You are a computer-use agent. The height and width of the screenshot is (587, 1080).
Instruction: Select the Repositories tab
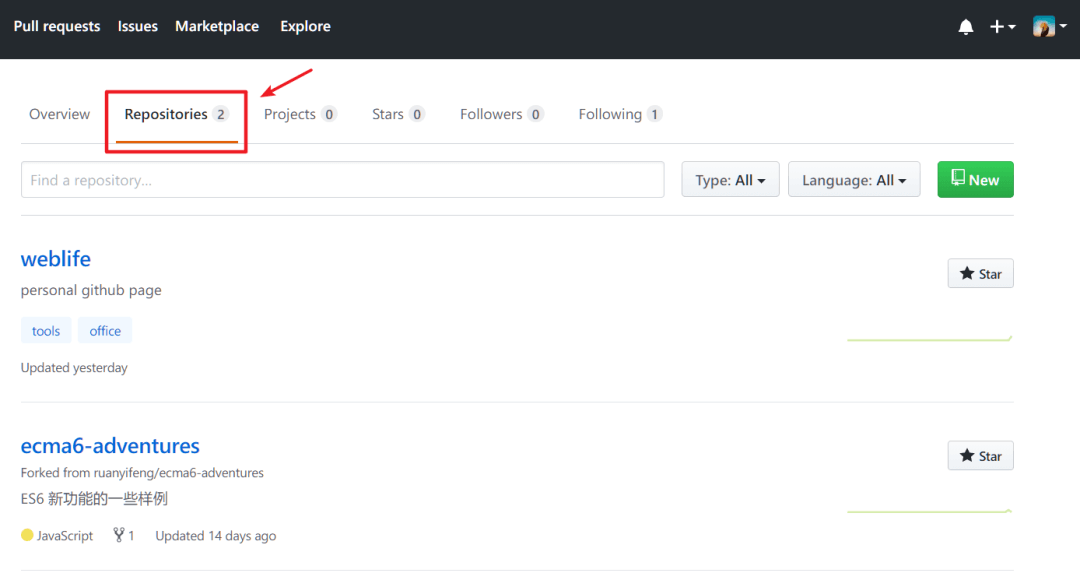pyautogui.click(x=176, y=114)
